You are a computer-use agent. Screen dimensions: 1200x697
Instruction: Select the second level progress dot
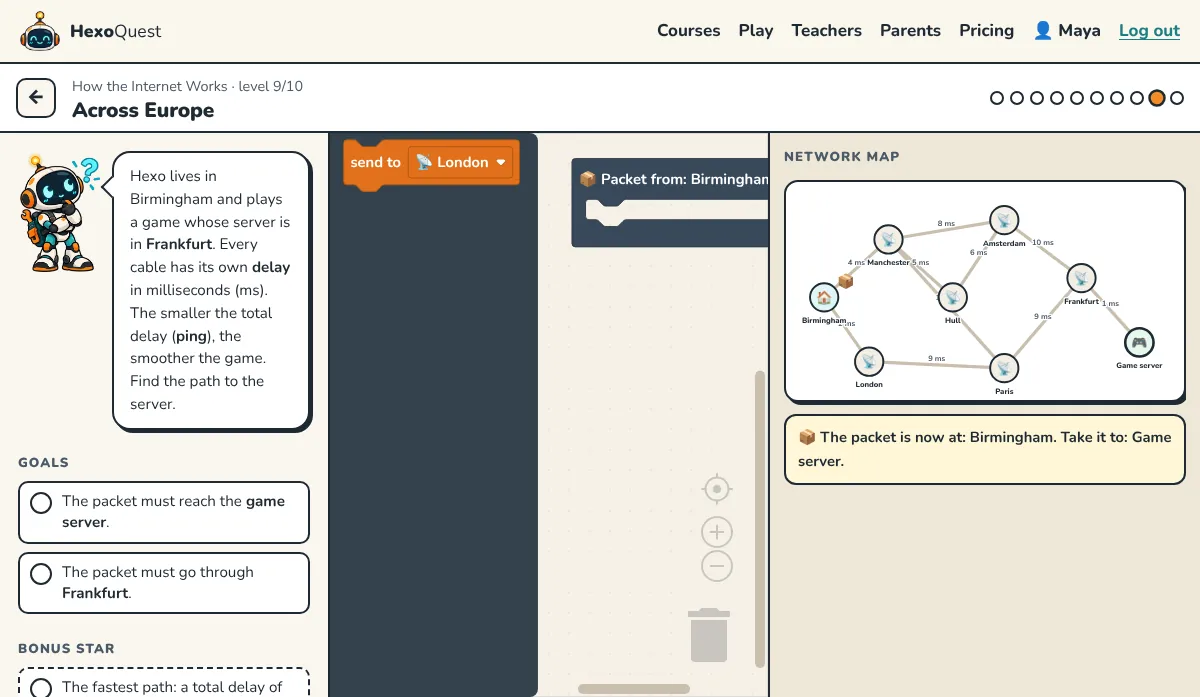point(1017,98)
